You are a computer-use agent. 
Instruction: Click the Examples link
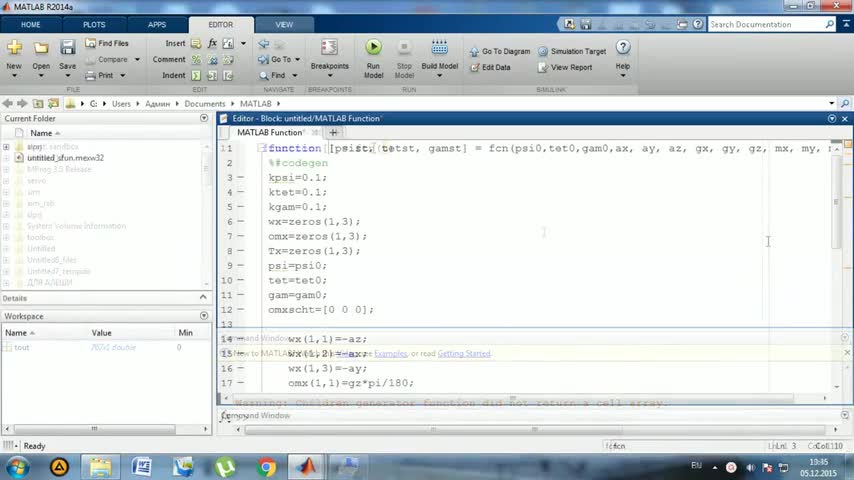(x=391, y=354)
